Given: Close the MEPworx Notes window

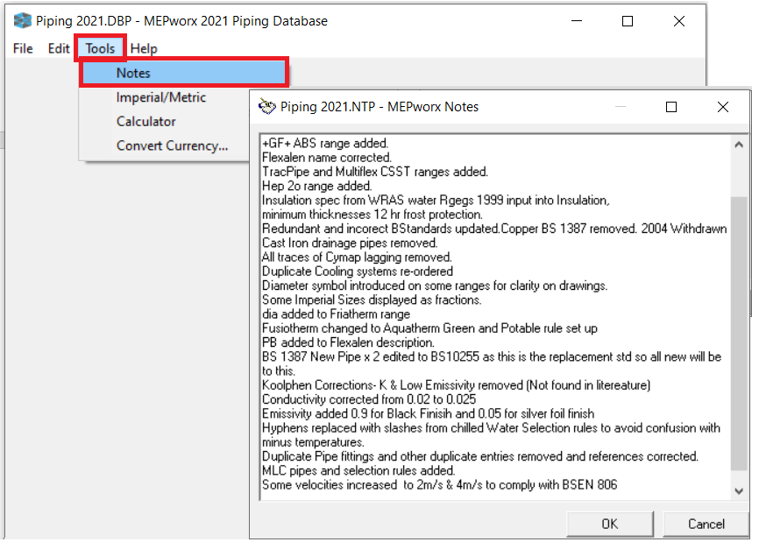Looking at the screenshot, I should click(x=723, y=107).
